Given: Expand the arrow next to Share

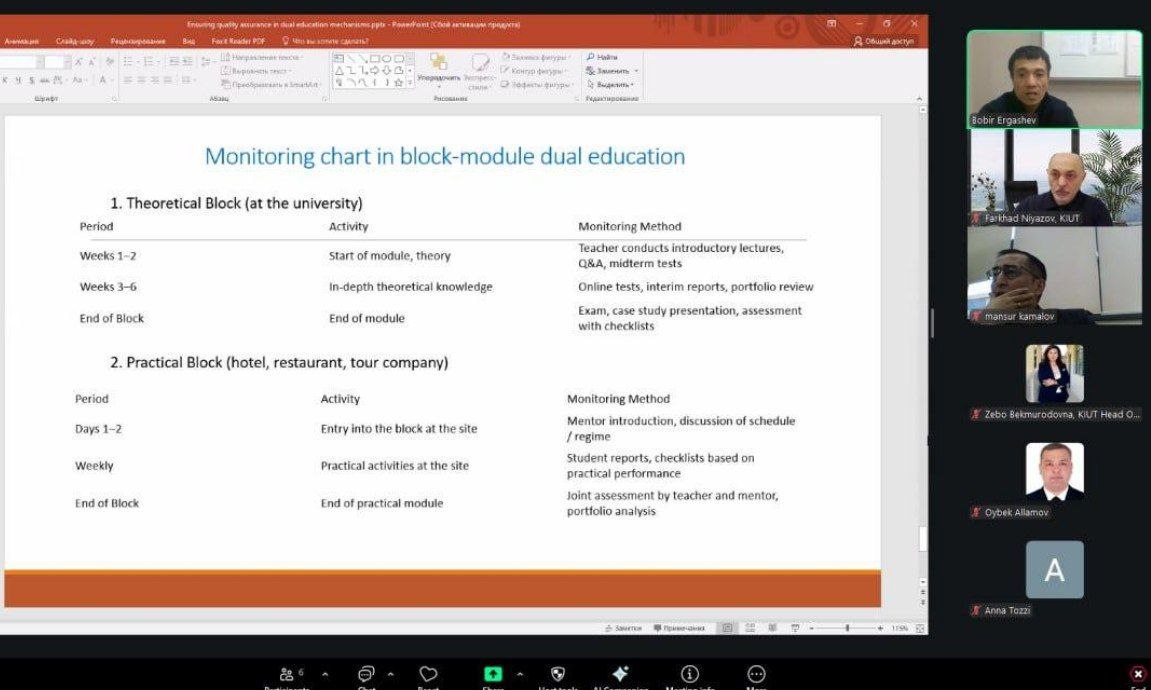Looking at the screenshot, I should [519, 674].
